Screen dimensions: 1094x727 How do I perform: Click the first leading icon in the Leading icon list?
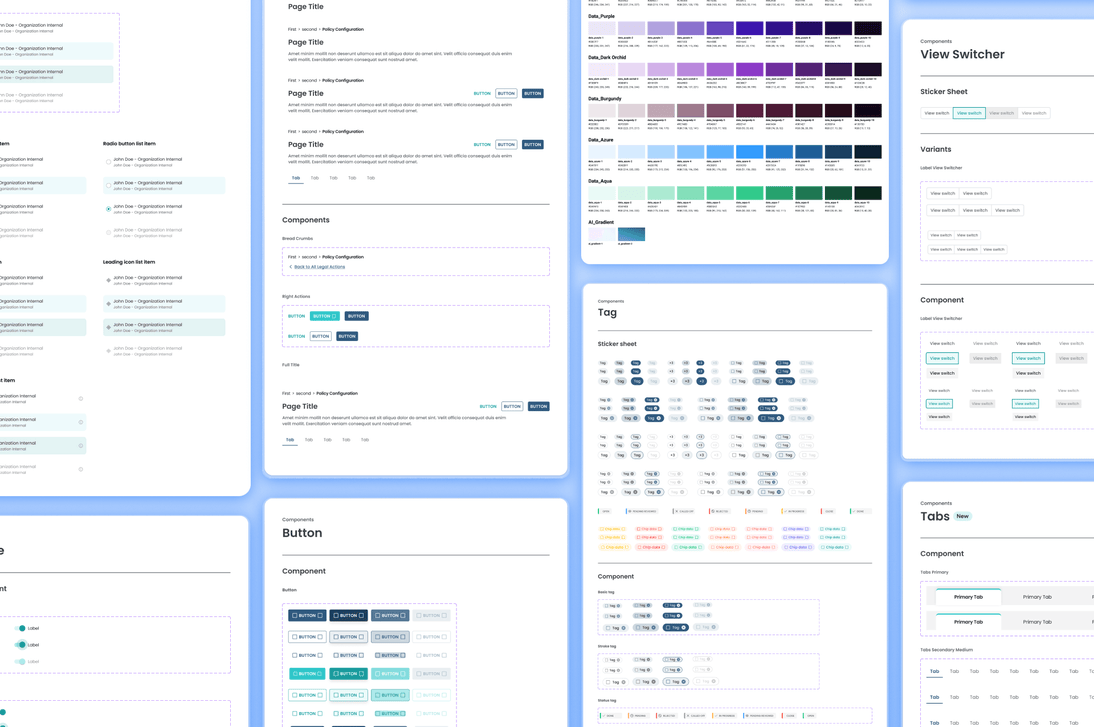108,280
